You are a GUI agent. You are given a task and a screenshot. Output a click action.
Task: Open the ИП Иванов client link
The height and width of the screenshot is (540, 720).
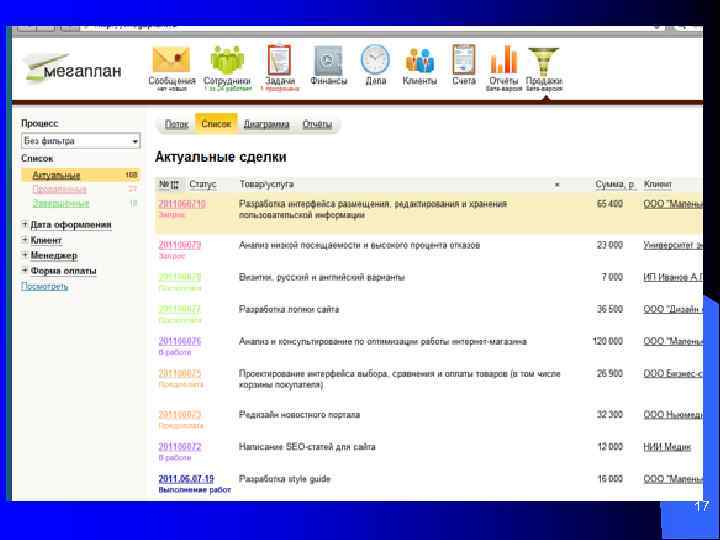coord(673,277)
